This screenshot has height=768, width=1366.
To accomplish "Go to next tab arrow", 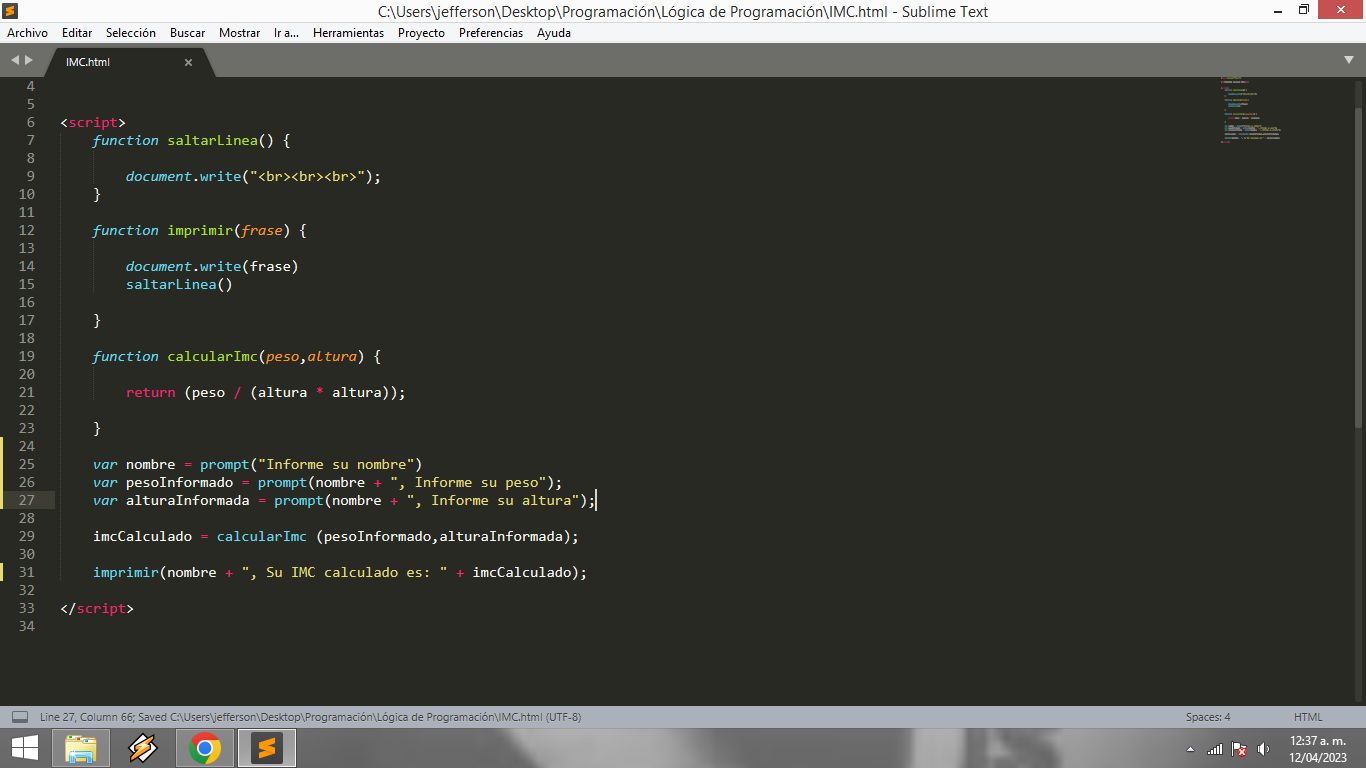I will (29, 61).
